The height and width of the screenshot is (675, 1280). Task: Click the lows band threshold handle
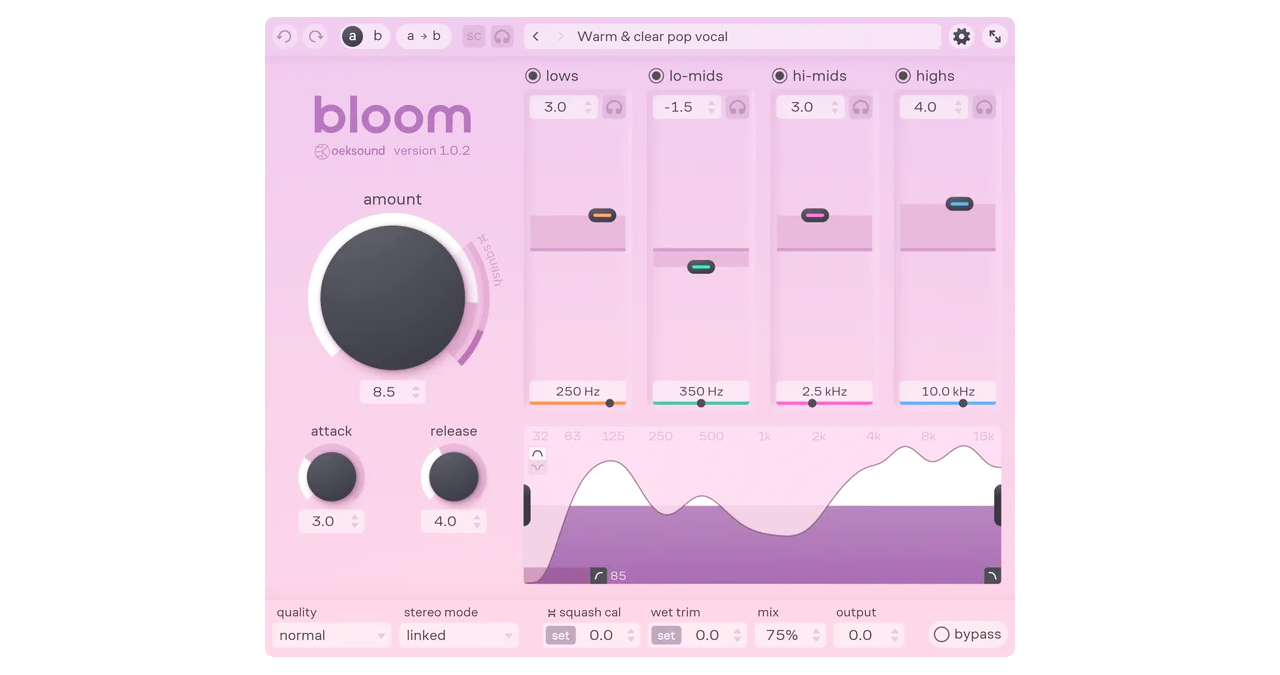tap(604, 214)
